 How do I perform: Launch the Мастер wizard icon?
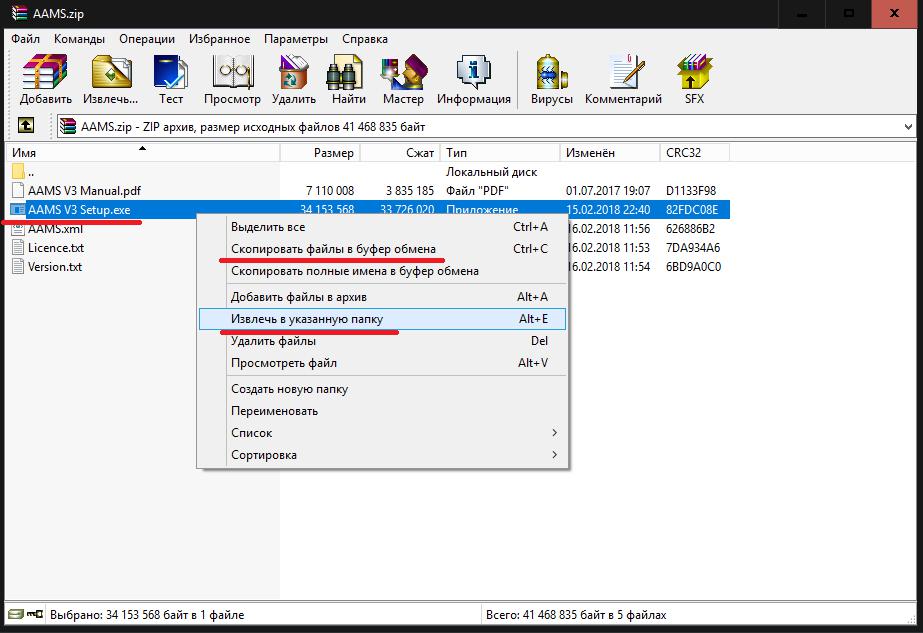(403, 72)
